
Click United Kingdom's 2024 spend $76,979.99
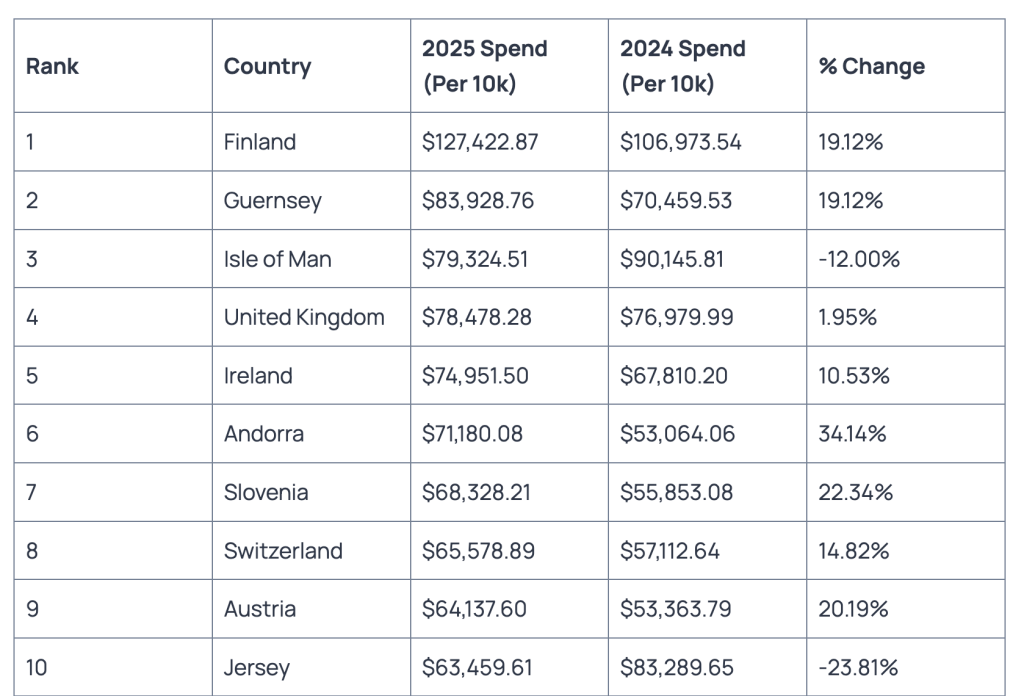coord(676,318)
